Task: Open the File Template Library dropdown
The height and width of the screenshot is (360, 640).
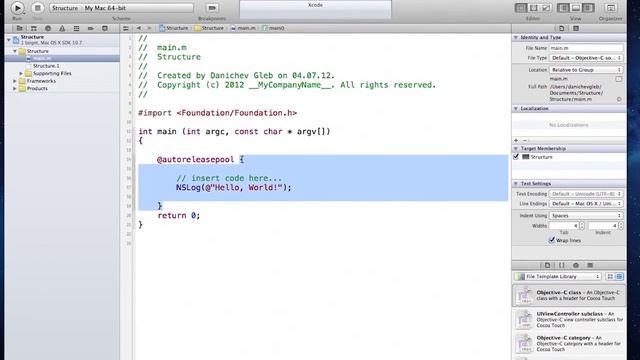Action: (x=558, y=277)
